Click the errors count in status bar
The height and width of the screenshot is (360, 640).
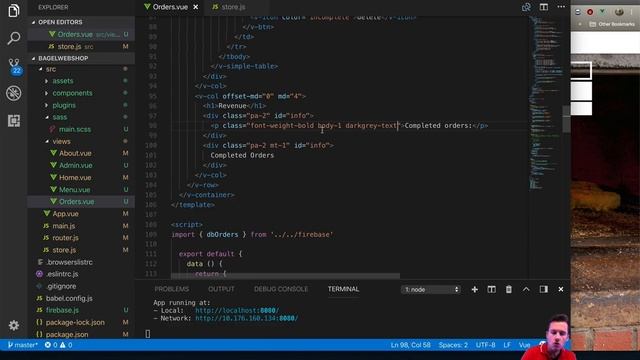(x=51, y=345)
